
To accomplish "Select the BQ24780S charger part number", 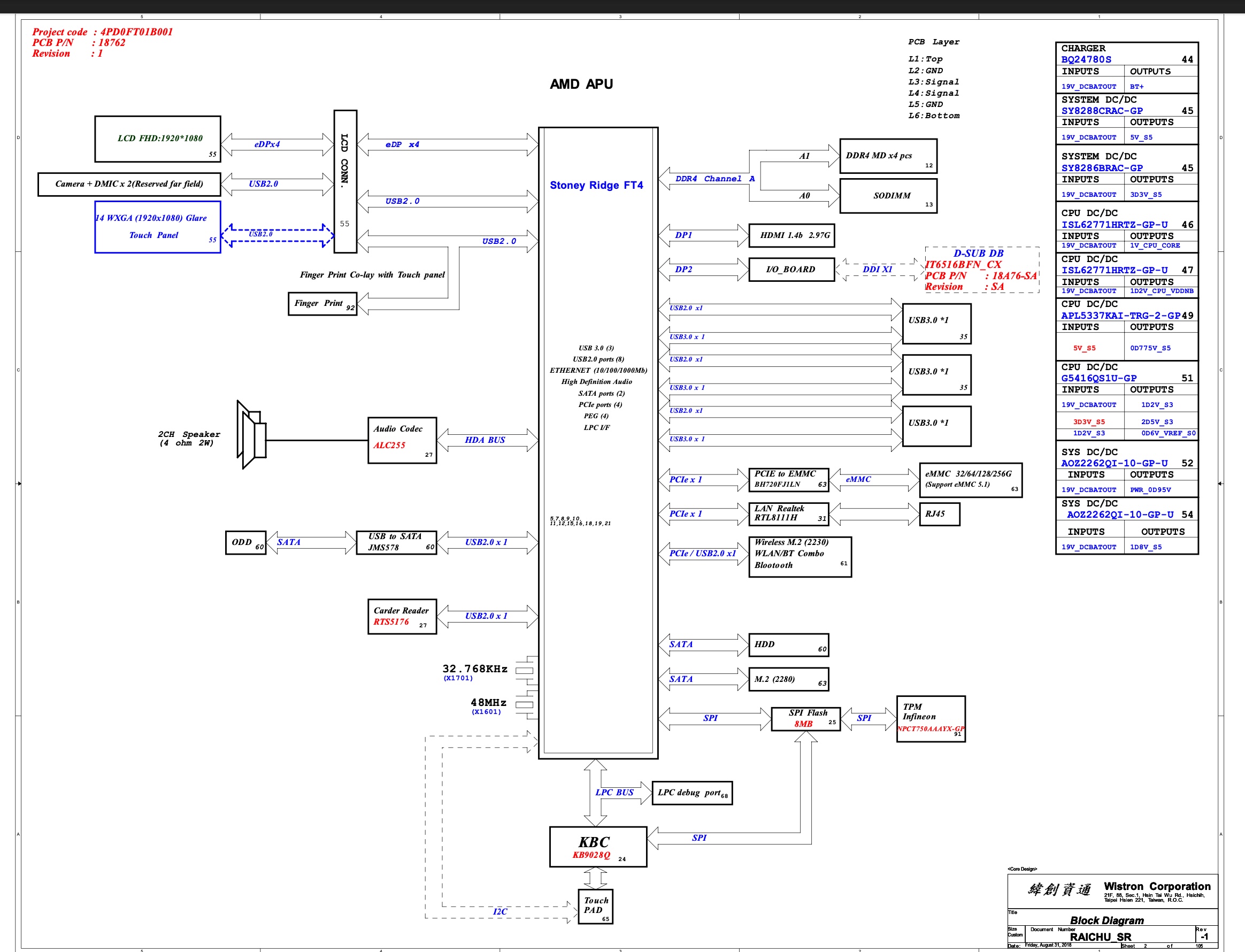I will click(x=1086, y=59).
